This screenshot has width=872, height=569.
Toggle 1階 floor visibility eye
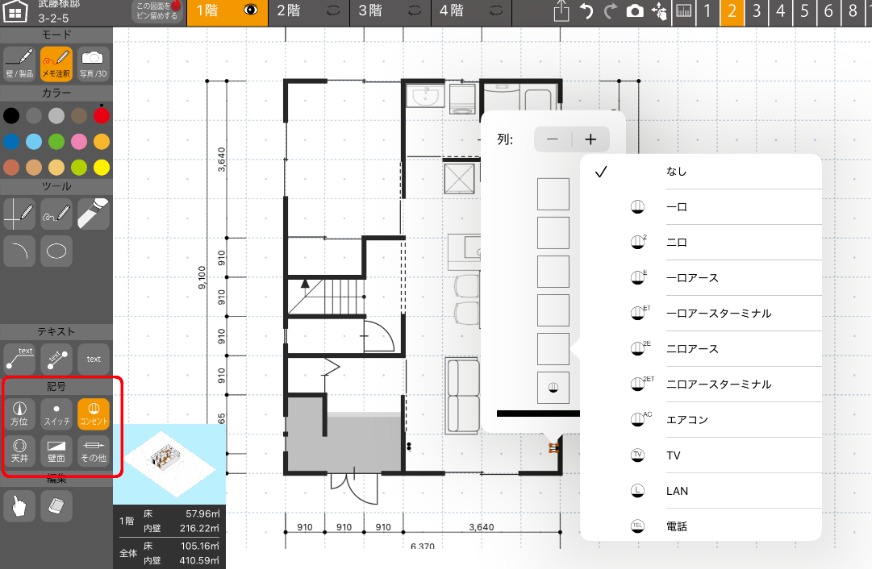[x=249, y=12]
